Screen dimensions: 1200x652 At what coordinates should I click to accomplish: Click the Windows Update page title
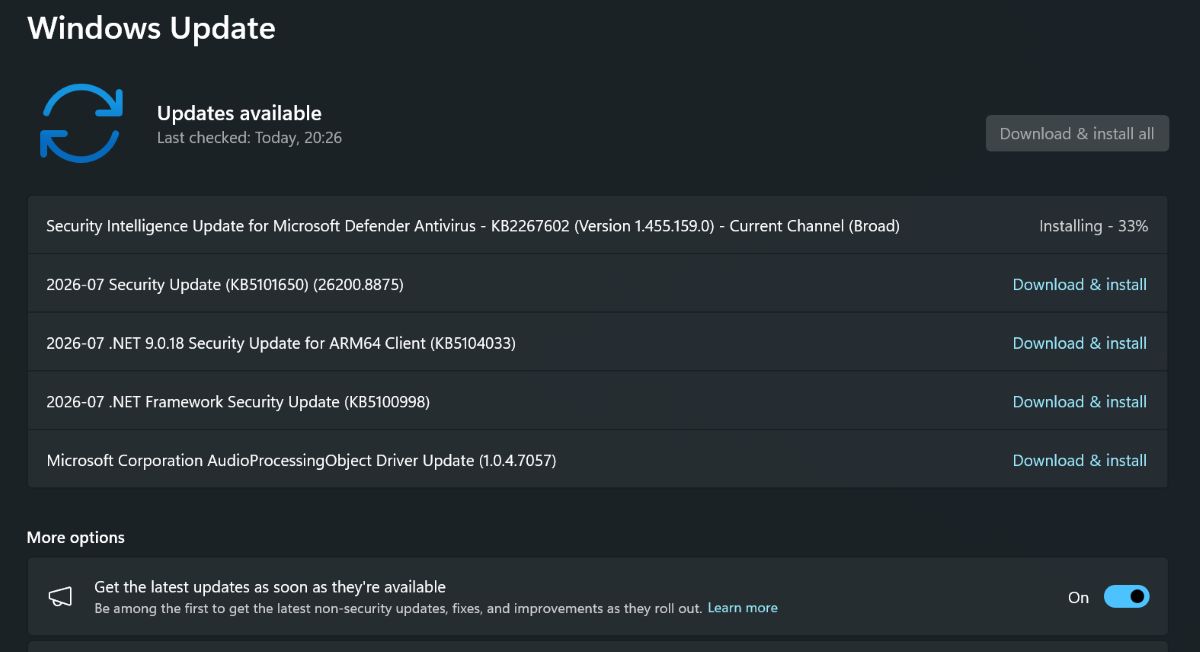pos(151,28)
